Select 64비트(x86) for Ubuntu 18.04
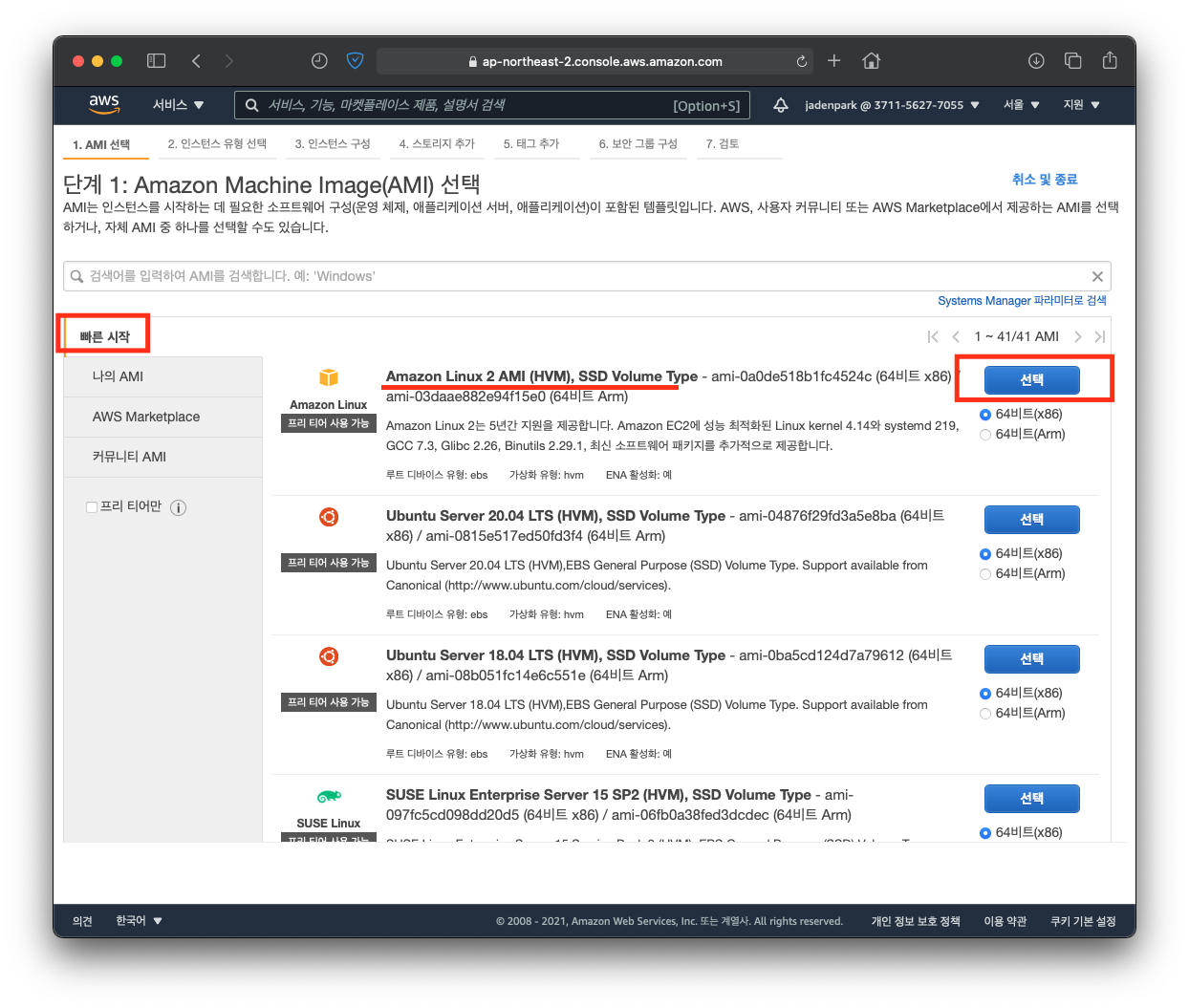The image size is (1189, 1008). 985,694
